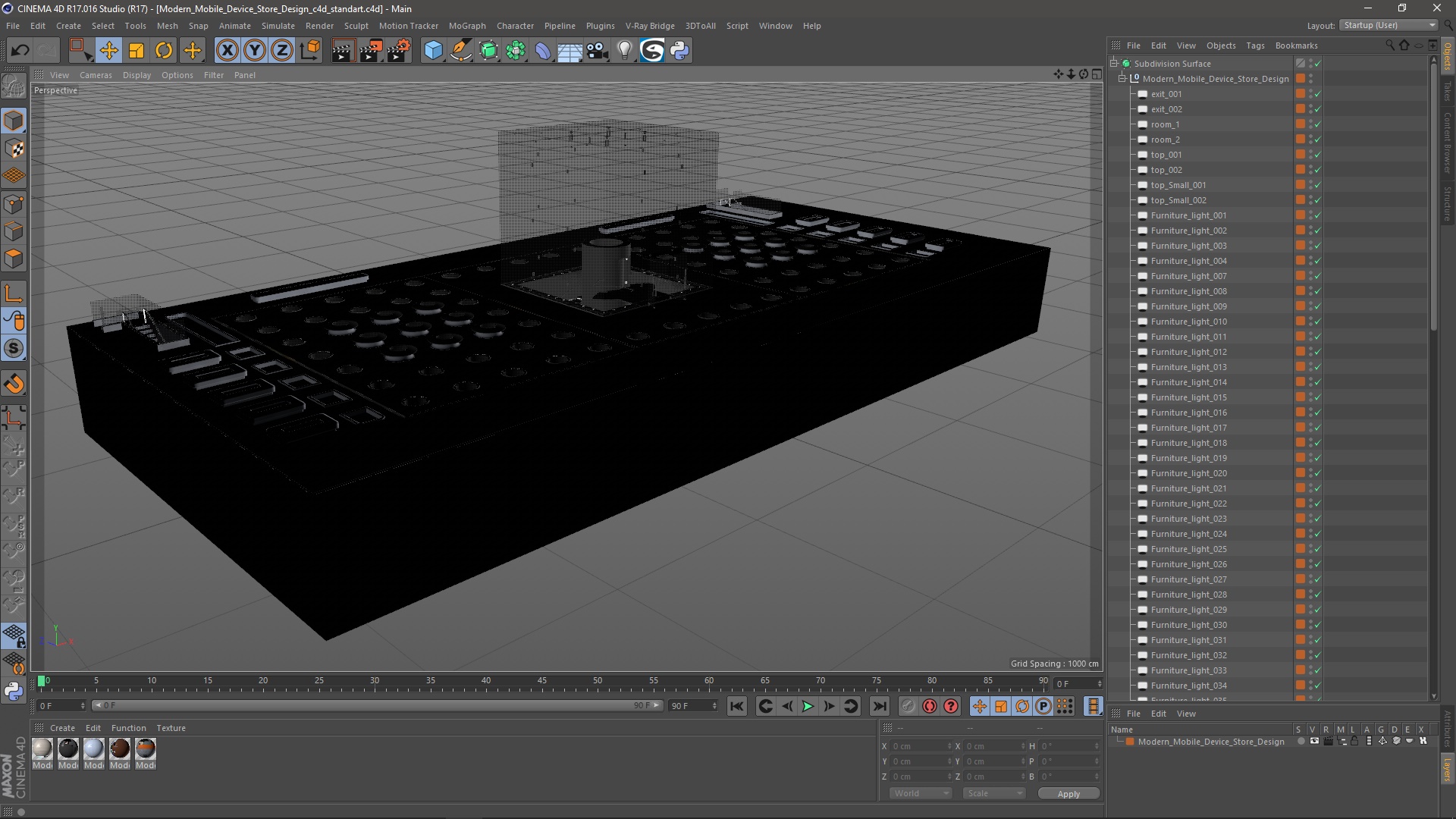Open Scale coordinate dropdown
Viewport: 1456px width, 819px height.
(994, 793)
